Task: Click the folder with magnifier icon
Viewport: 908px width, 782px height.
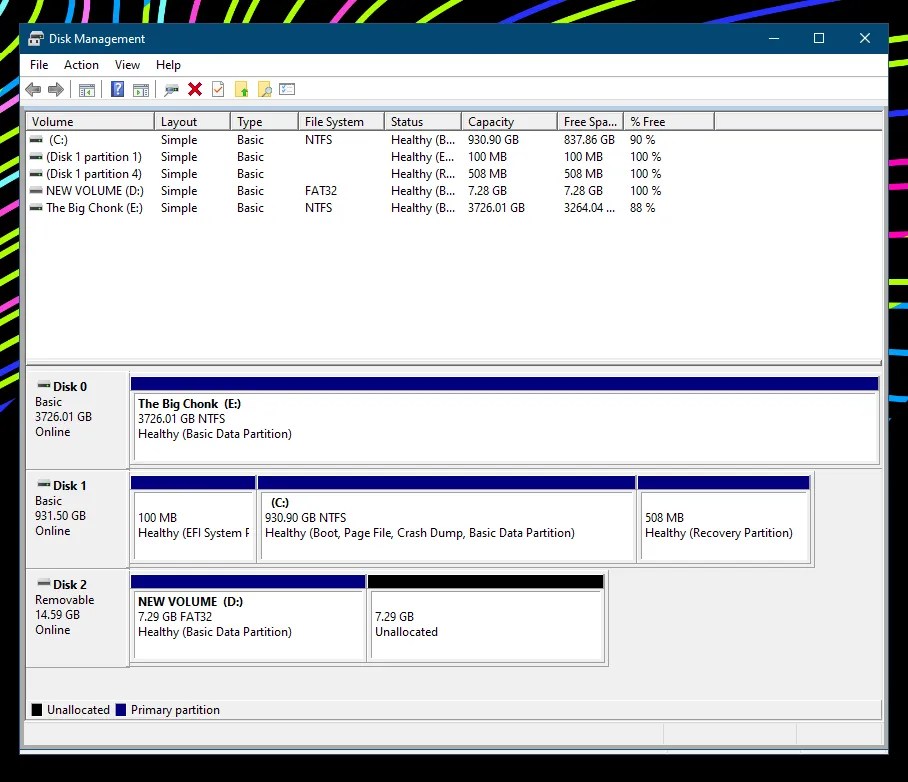Action: pyautogui.click(x=265, y=89)
